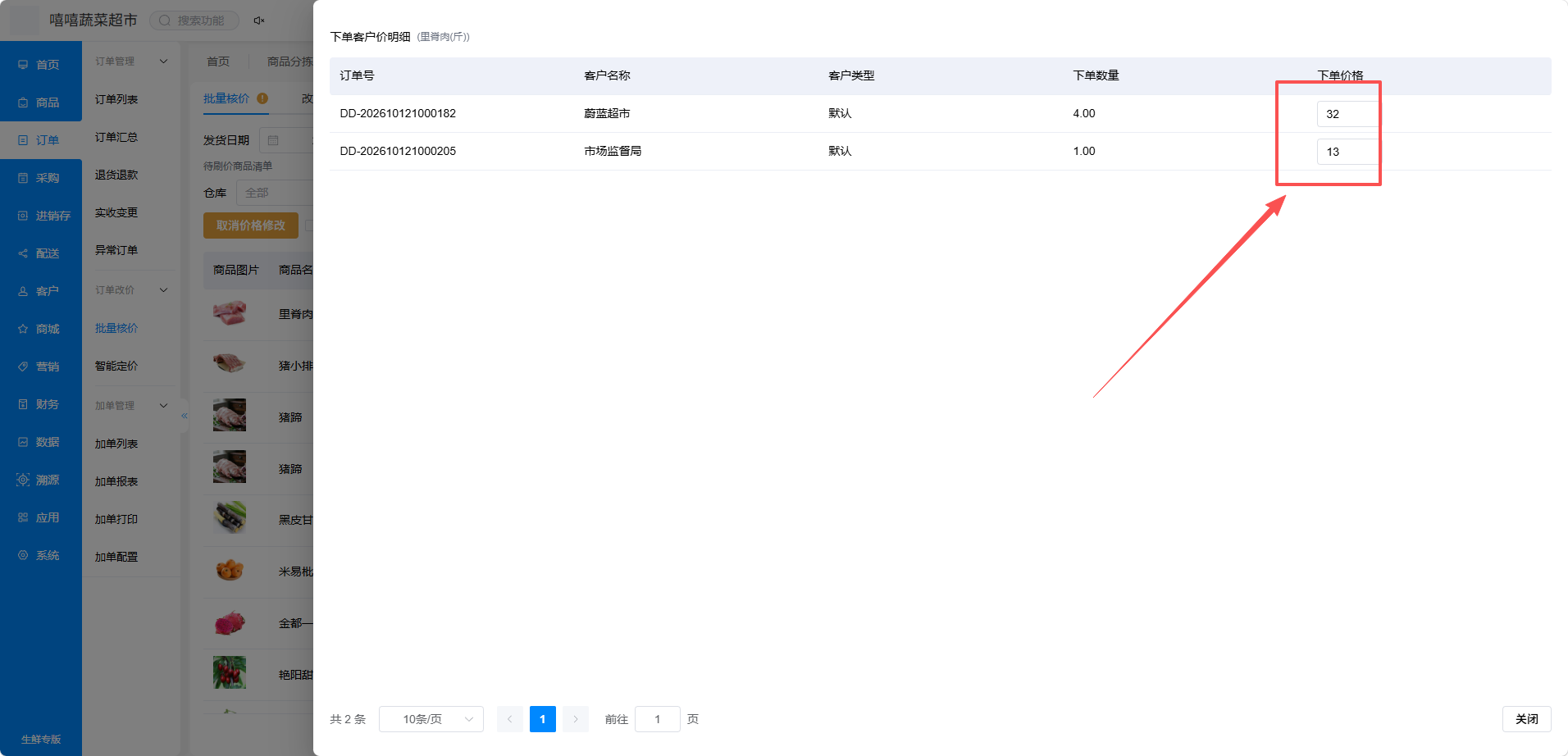Open the 财务 sidebar section
This screenshot has height=756, width=1568.
click(40, 404)
